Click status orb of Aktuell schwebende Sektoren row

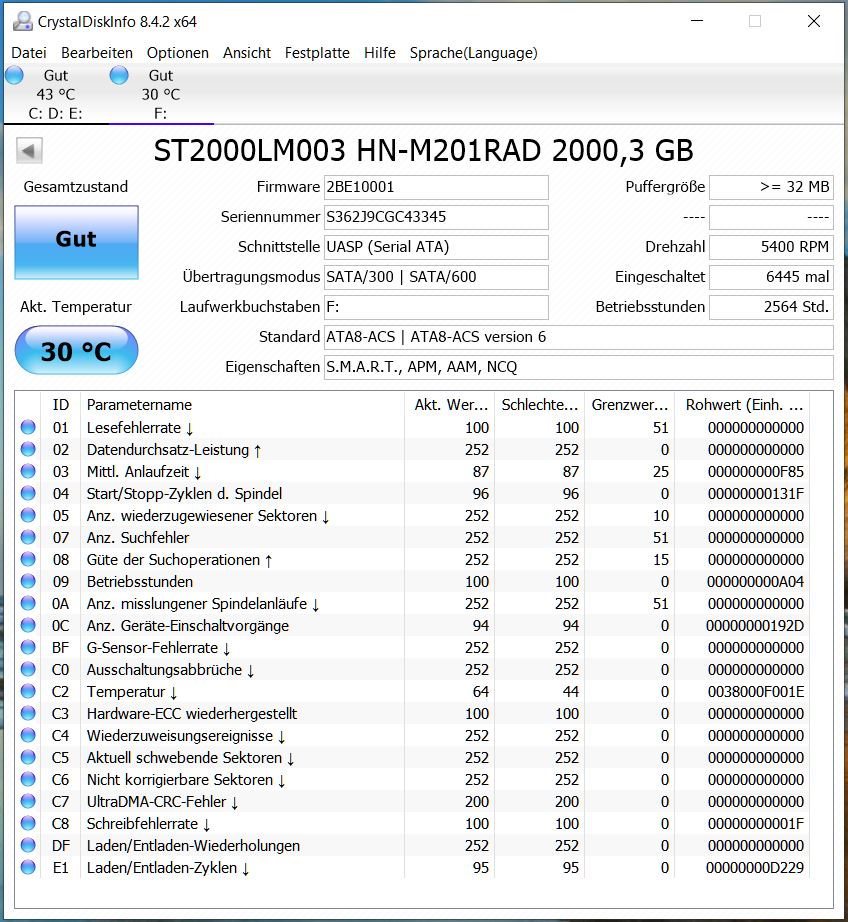coord(28,757)
